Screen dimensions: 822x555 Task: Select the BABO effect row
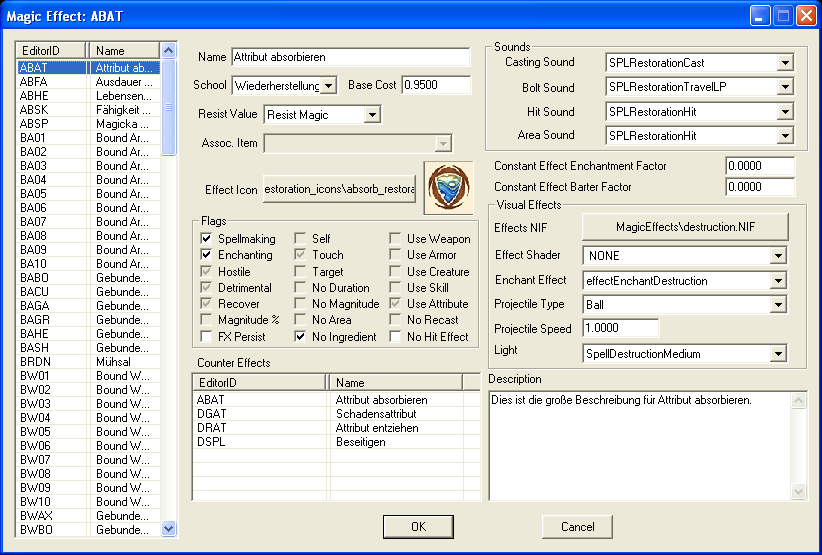tap(88, 278)
